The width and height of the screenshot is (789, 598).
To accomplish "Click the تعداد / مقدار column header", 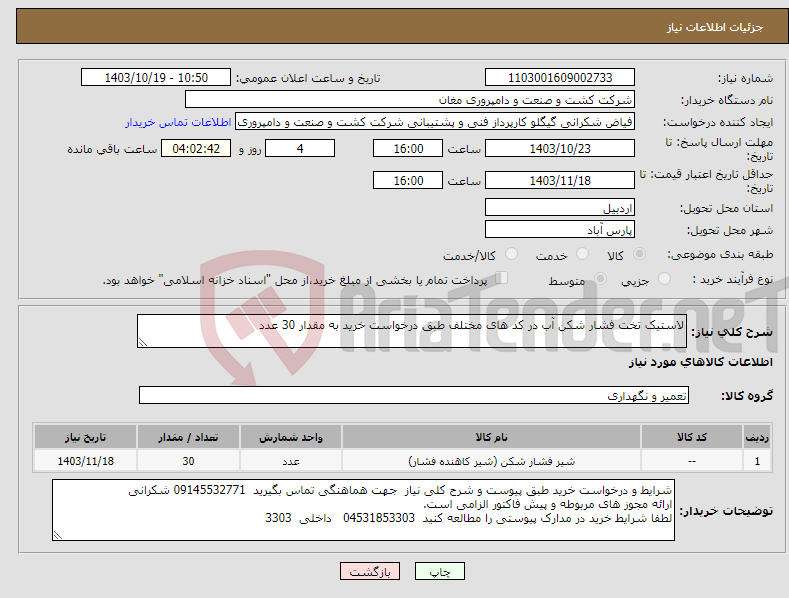I will click(x=188, y=437).
